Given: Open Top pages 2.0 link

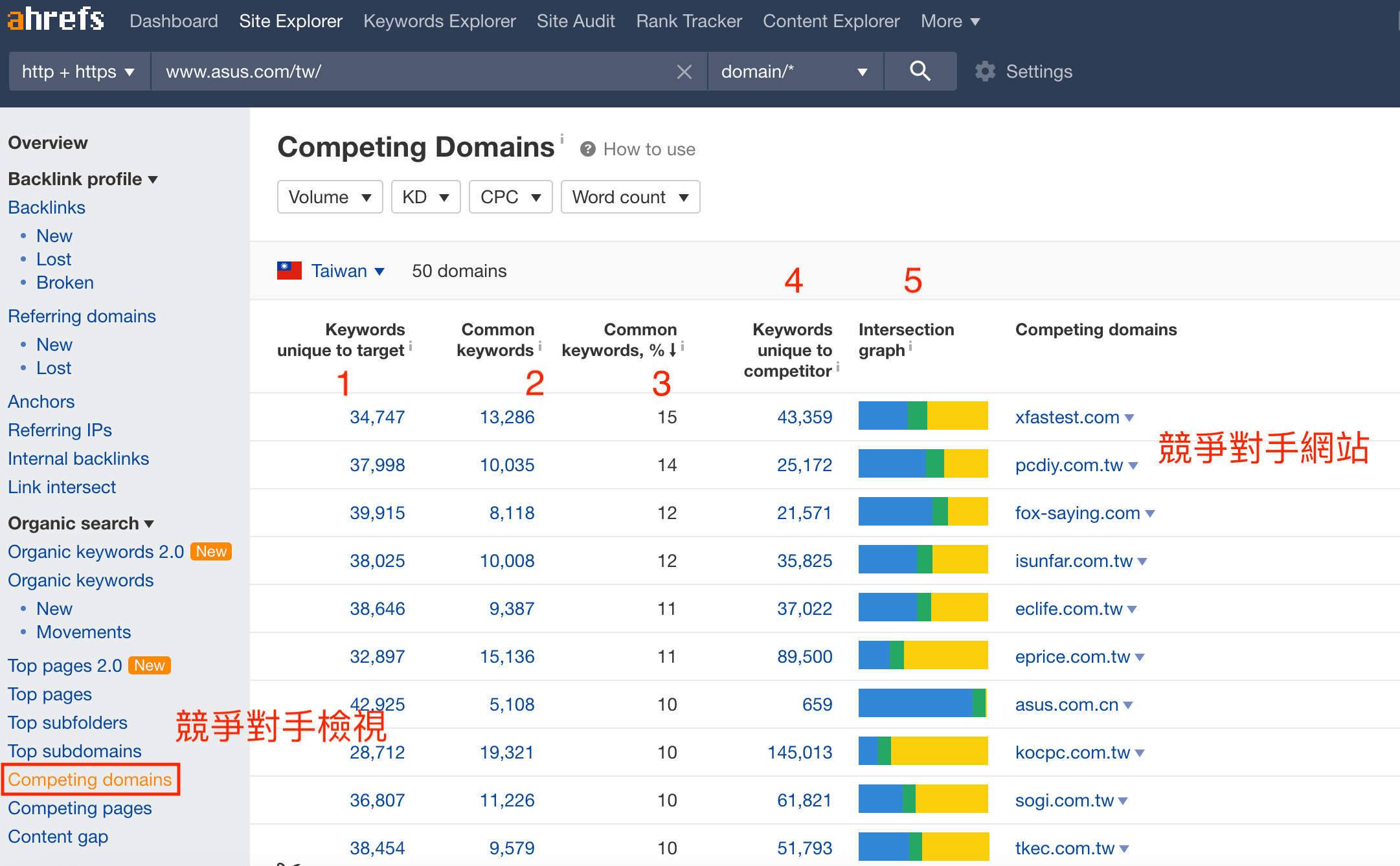Looking at the screenshot, I should [65, 665].
